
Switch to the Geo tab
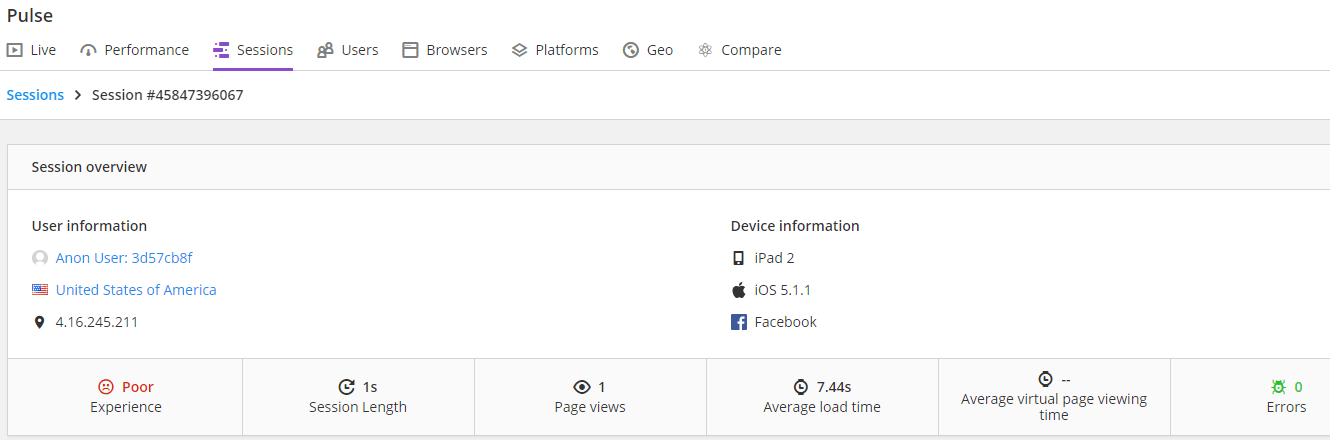[x=648, y=50]
